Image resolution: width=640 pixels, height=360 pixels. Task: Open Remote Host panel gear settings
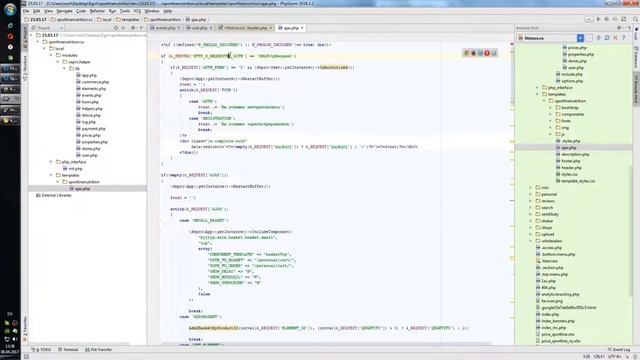tap(619, 28)
